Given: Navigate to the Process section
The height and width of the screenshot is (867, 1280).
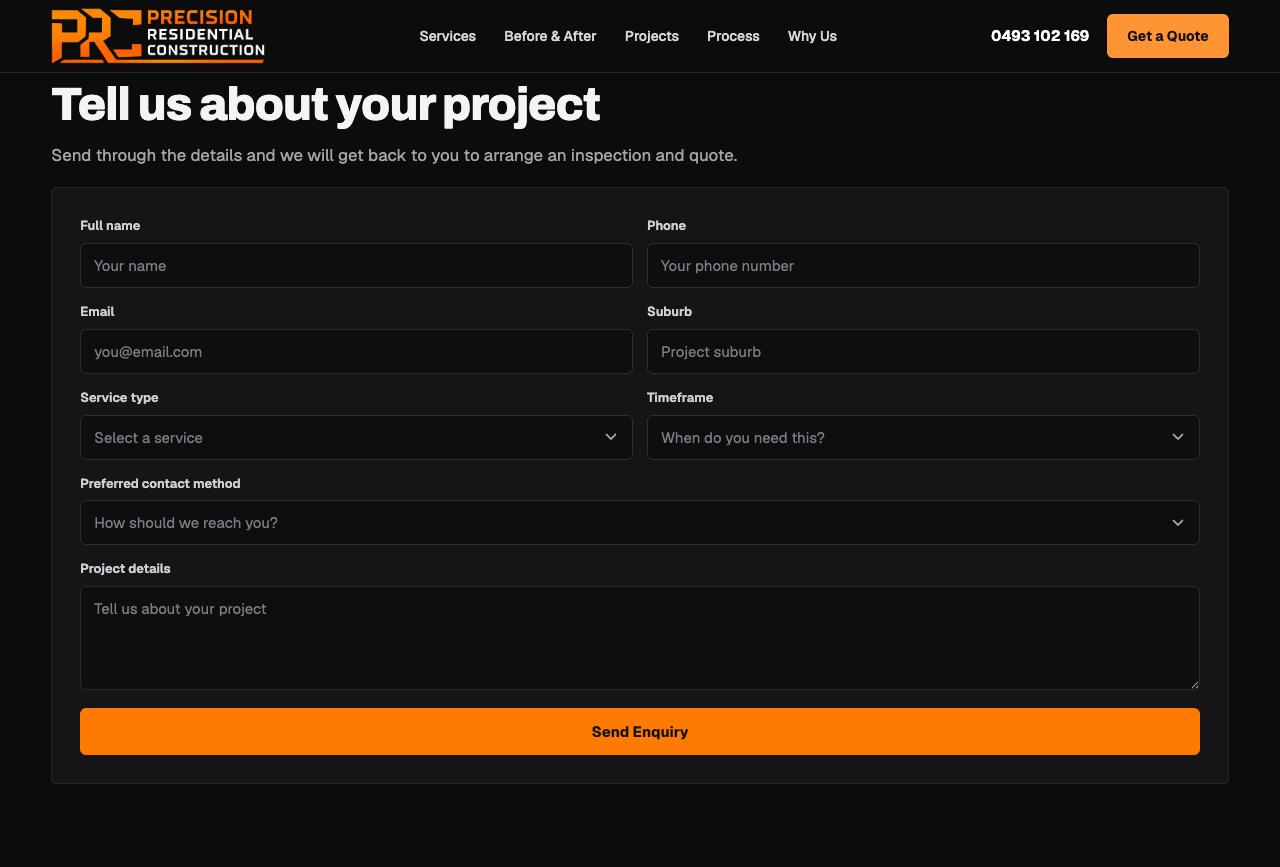Looking at the screenshot, I should (x=733, y=36).
